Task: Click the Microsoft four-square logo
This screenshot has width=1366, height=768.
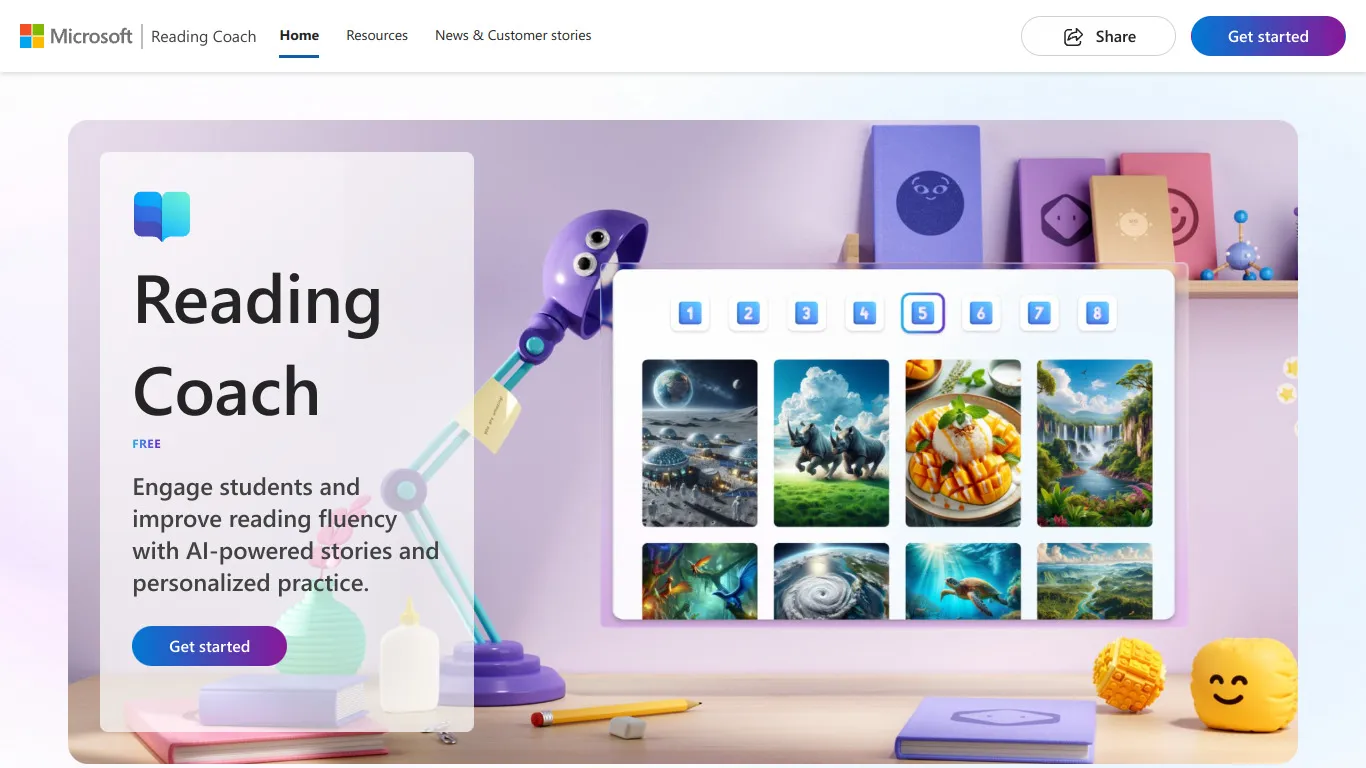Action: tap(31, 35)
